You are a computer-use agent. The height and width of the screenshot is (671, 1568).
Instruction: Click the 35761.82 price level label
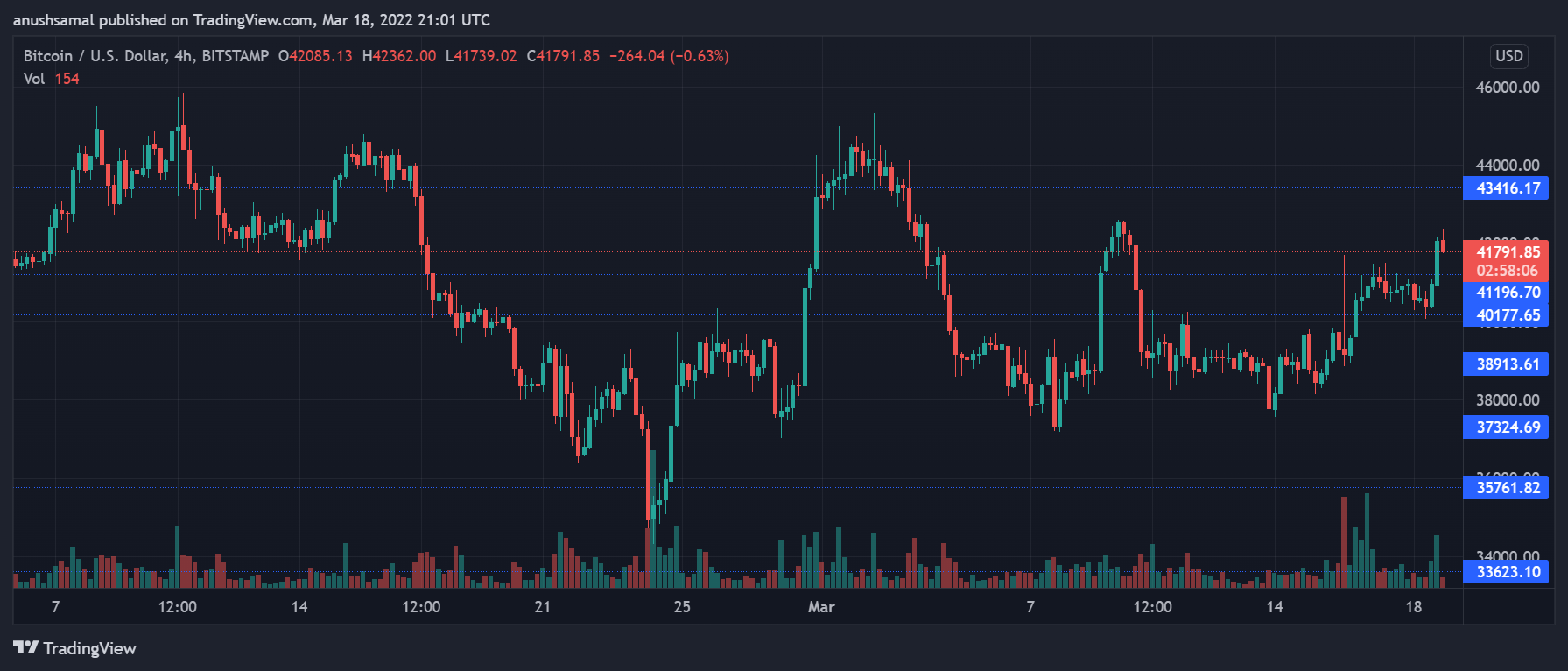(x=1507, y=488)
